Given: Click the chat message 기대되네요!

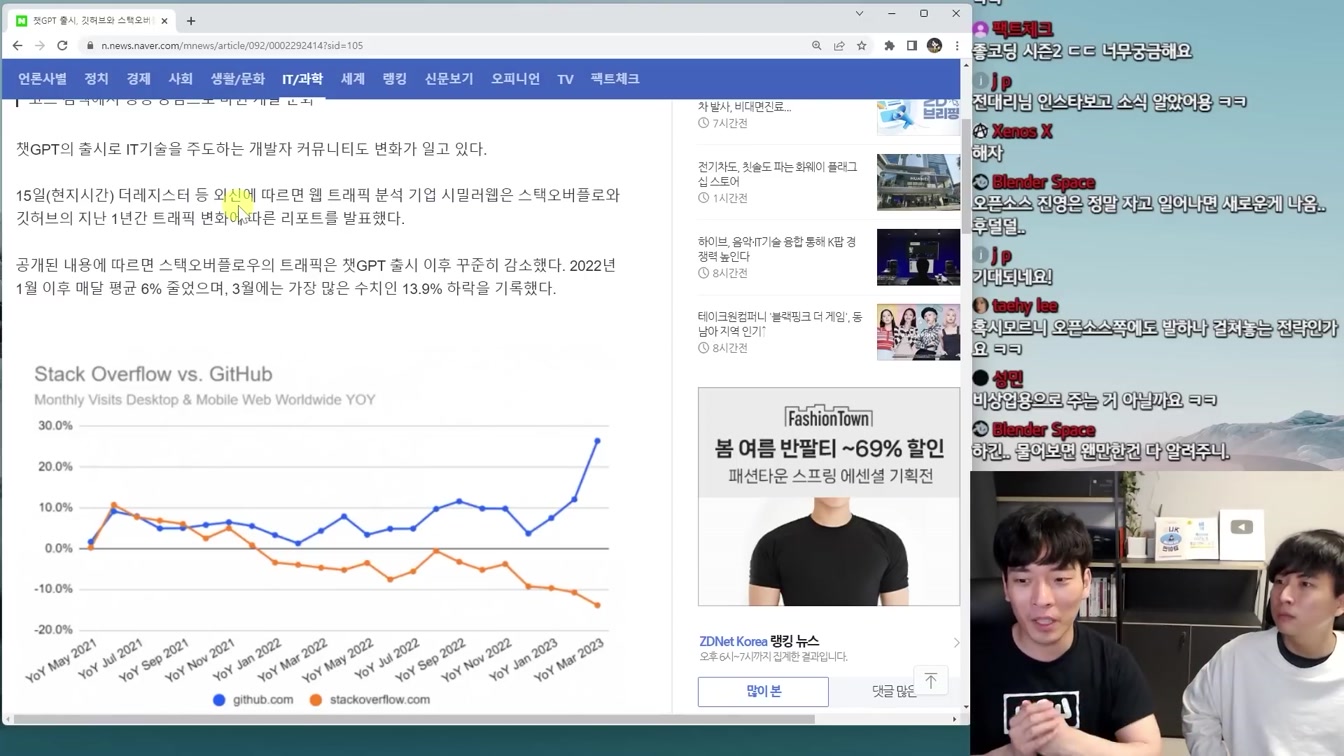Looking at the screenshot, I should pos(1012,277).
